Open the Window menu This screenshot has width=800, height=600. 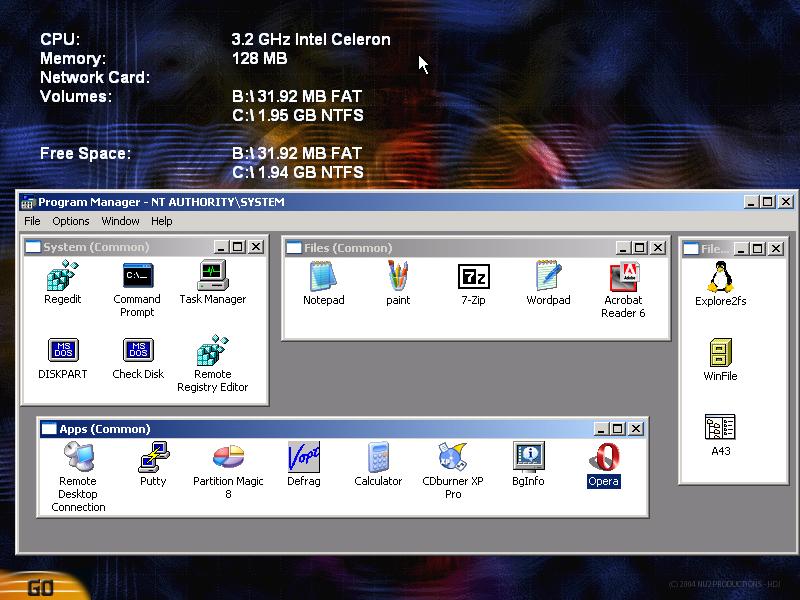tap(120, 221)
